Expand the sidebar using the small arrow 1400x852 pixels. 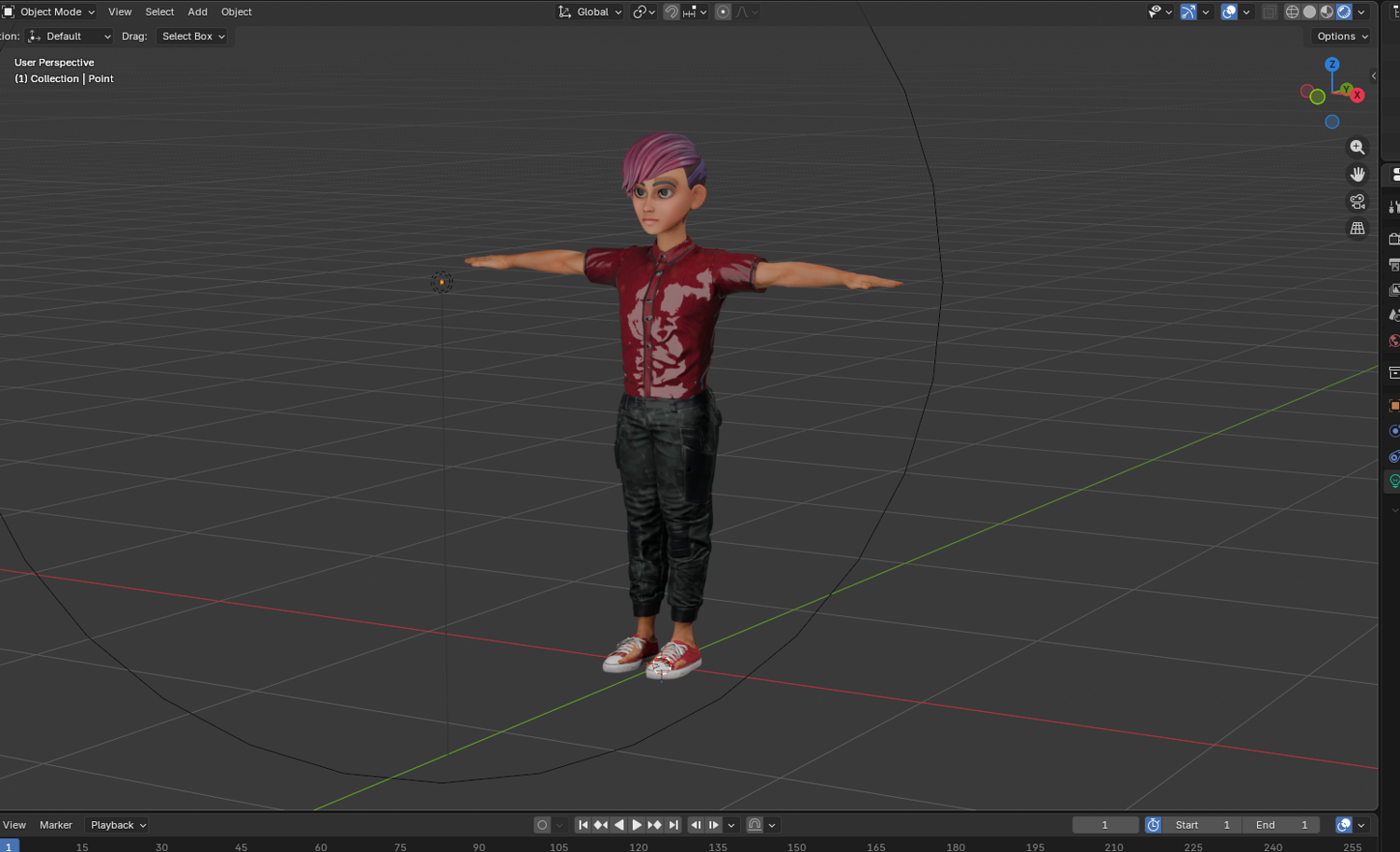1373,76
